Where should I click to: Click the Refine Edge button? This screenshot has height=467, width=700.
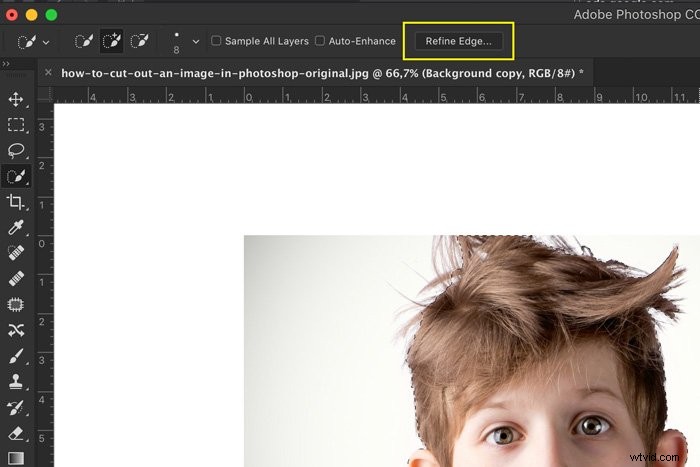click(458, 41)
